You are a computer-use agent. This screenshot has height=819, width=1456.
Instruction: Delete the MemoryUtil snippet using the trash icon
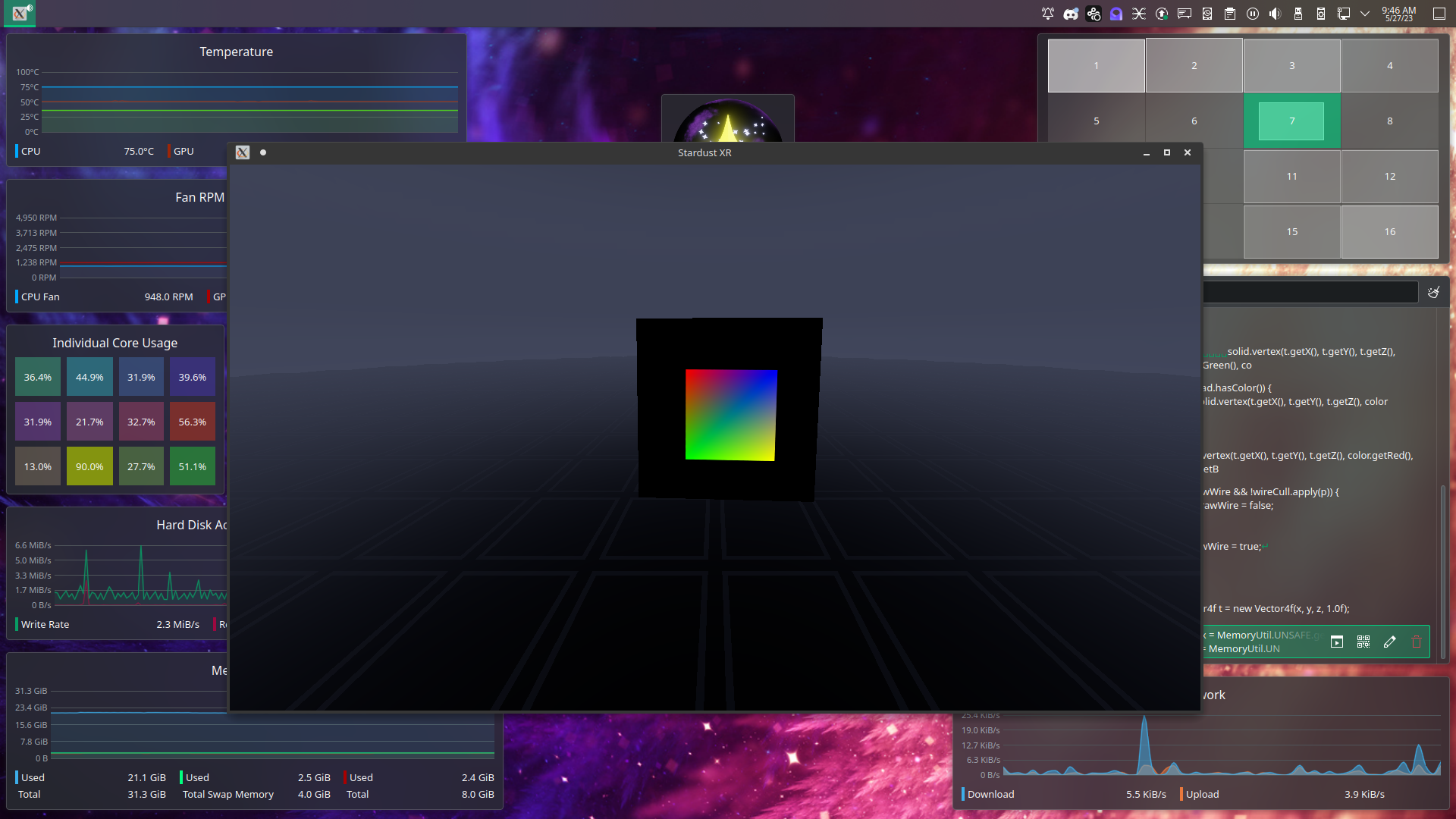(1417, 642)
